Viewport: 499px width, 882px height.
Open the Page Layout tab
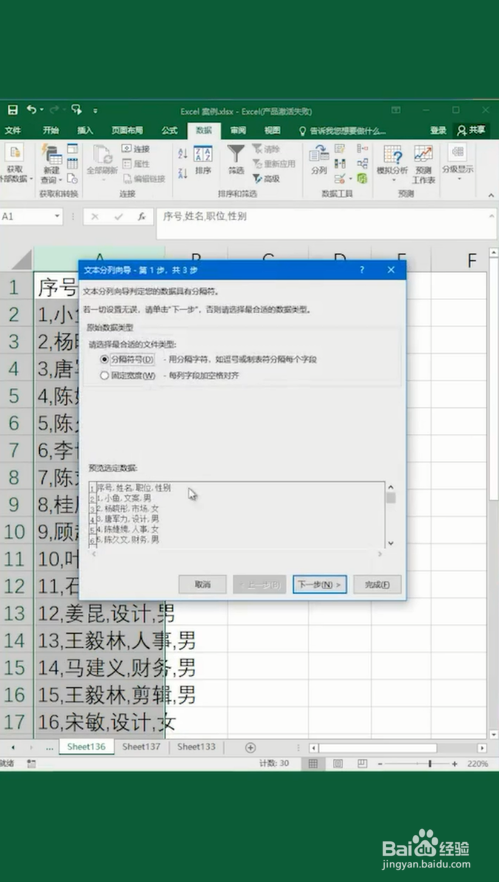pyautogui.click(x=127, y=130)
